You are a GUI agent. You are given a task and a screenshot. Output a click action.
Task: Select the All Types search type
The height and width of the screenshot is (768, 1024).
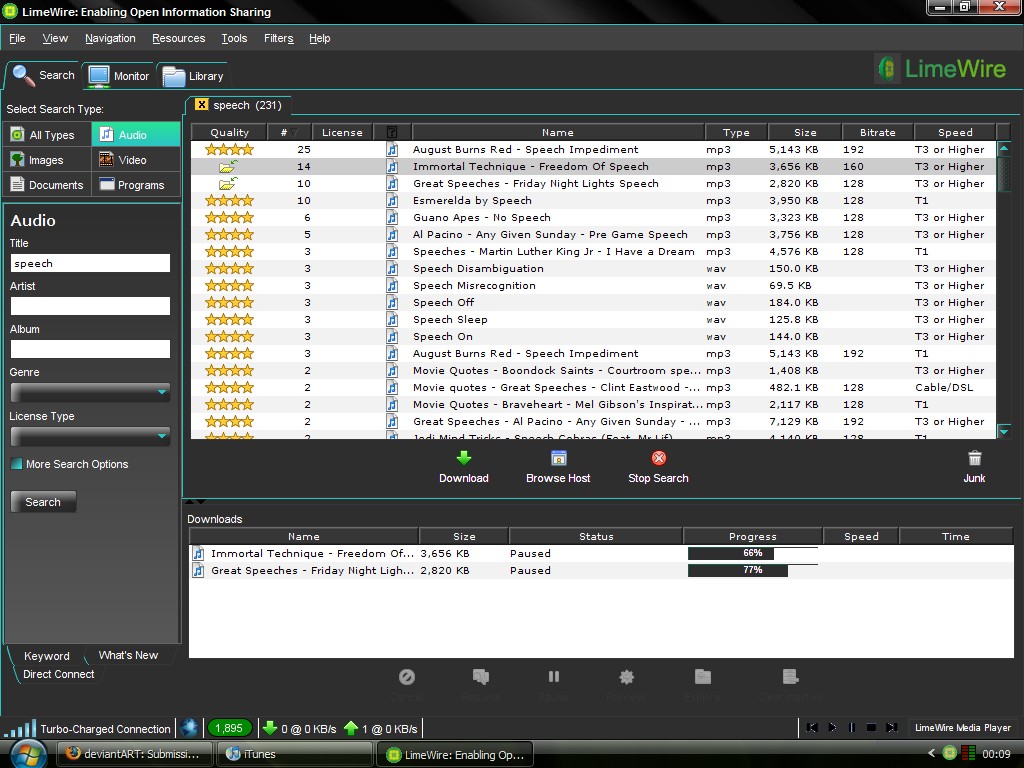[48, 135]
